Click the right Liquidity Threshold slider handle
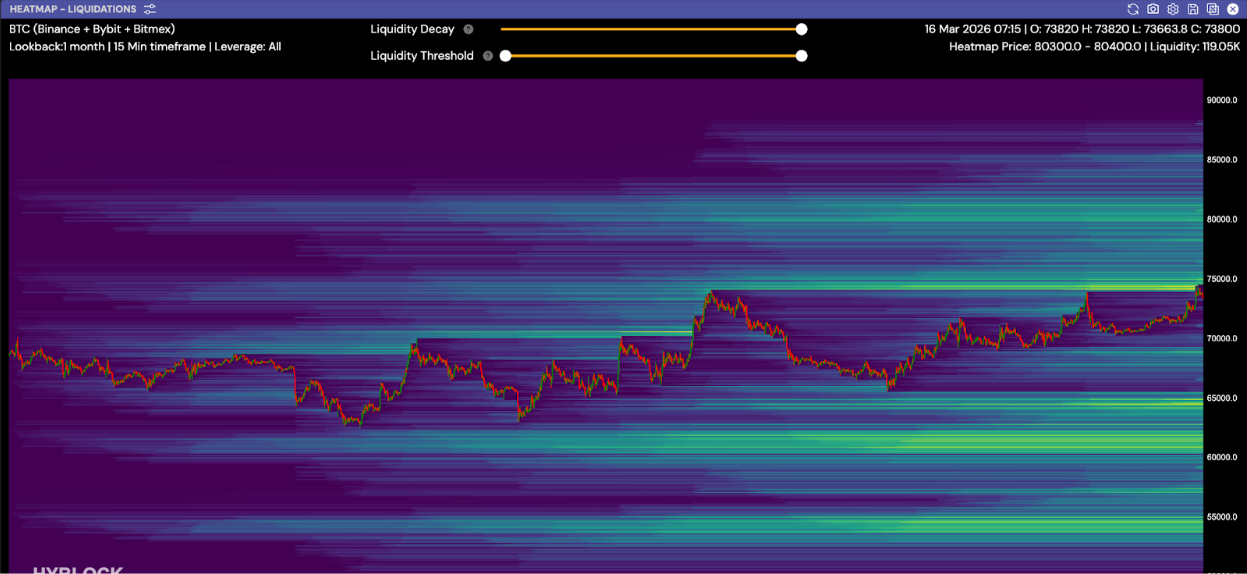 point(801,56)
